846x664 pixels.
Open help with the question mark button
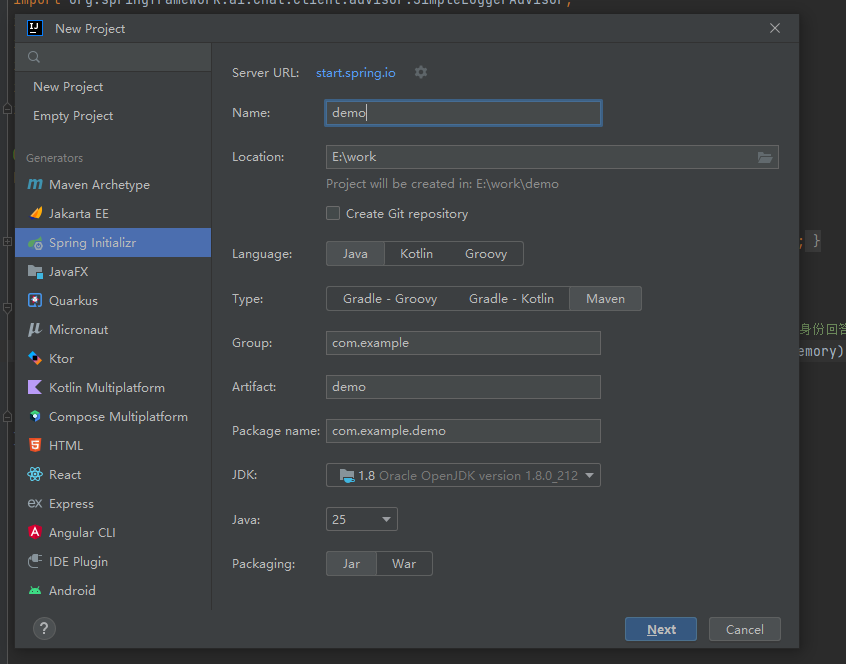click(44, 628)
